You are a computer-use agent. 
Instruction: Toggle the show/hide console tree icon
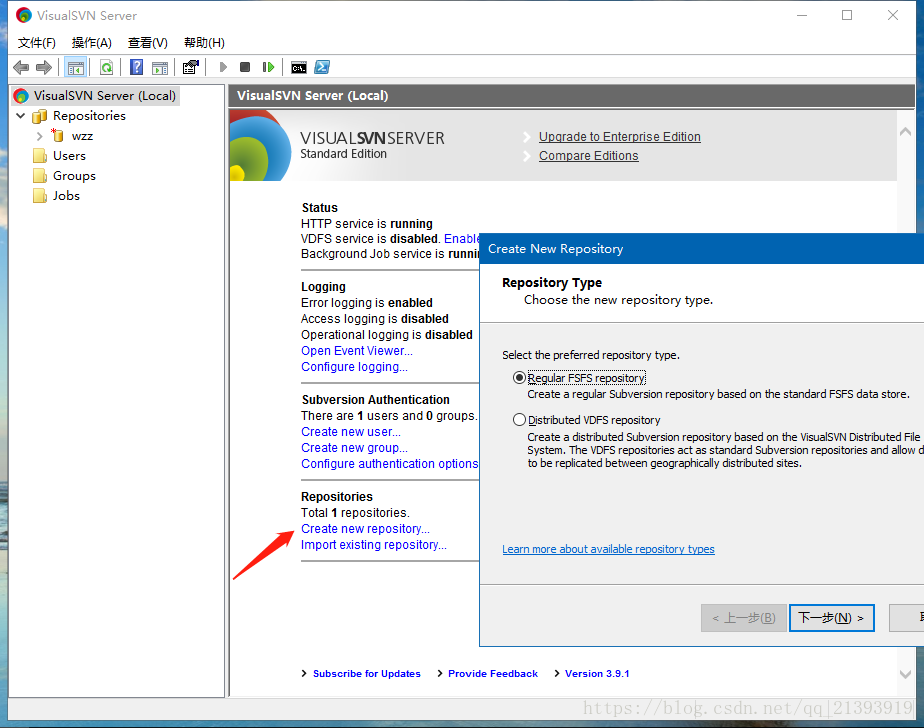pyautogui.click(x=75, y=68)
